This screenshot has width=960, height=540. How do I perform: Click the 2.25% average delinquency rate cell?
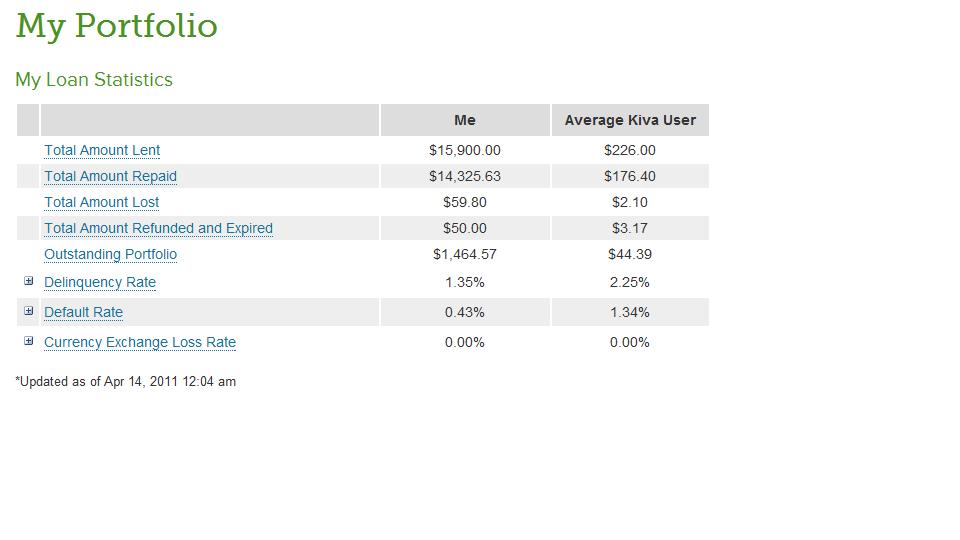point(629,282)
